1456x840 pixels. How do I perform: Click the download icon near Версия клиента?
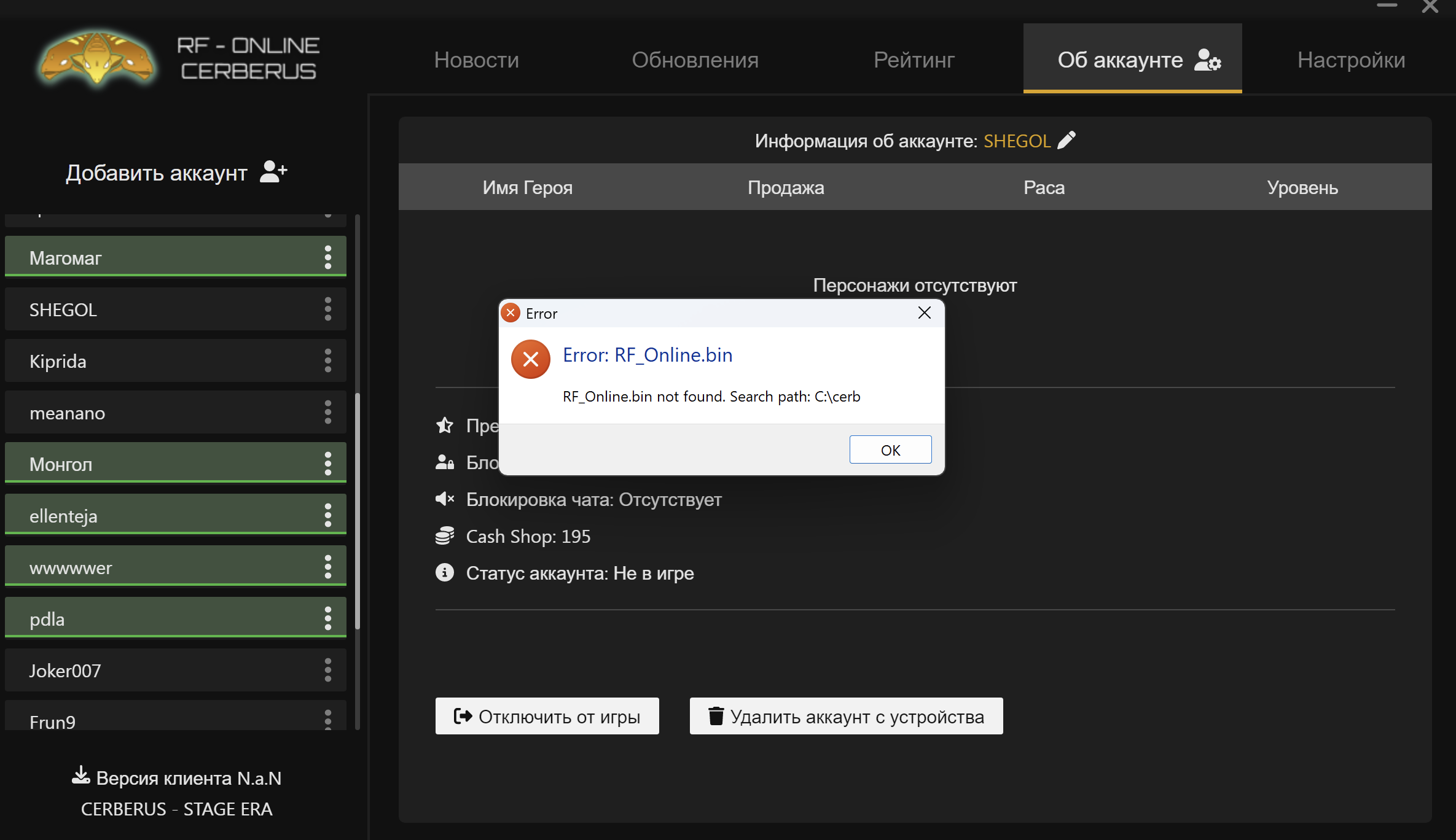point(80,776)
